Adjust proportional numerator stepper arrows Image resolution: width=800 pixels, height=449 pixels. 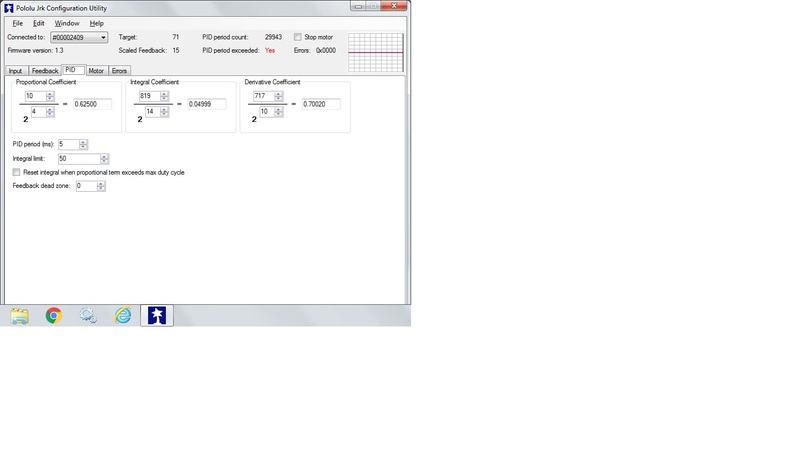pos(50,96)
